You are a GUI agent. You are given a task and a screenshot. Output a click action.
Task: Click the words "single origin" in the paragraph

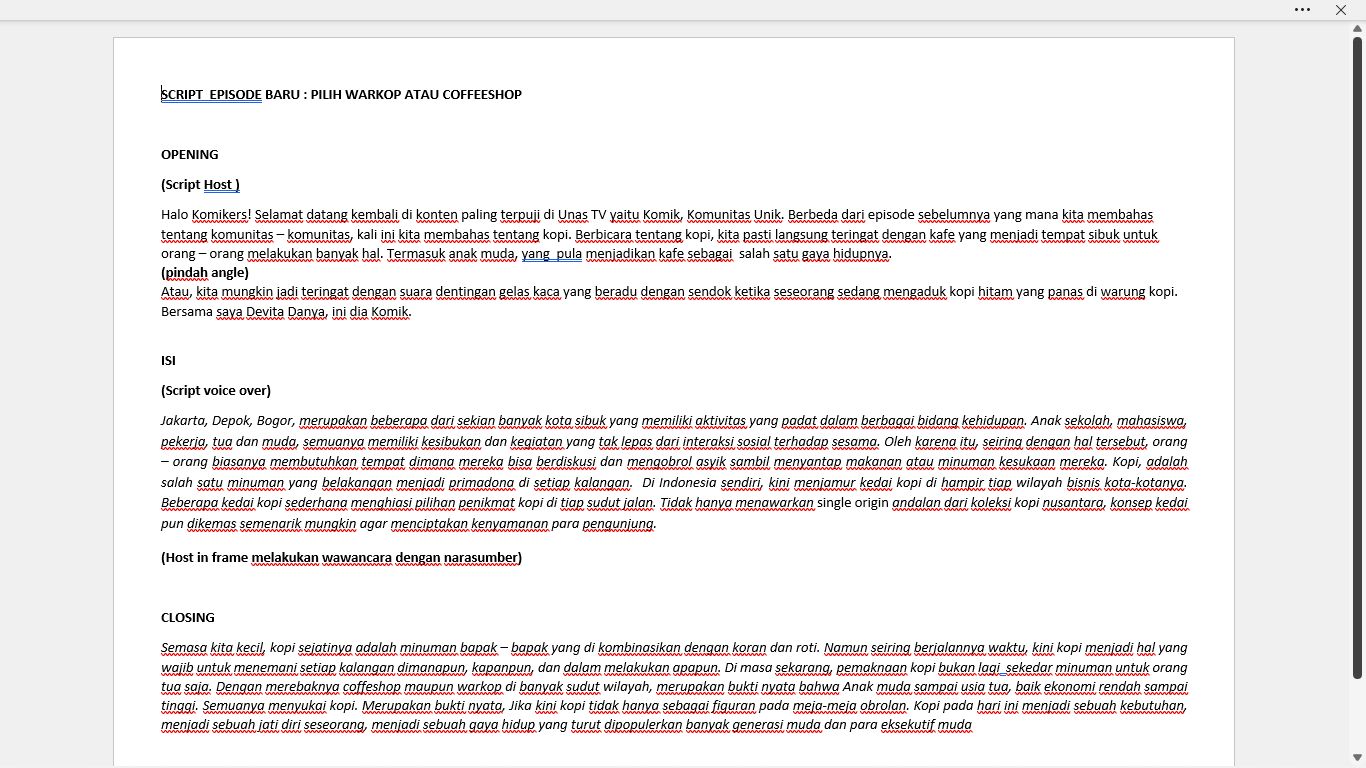pyautogui.click(x=852, y=503)
